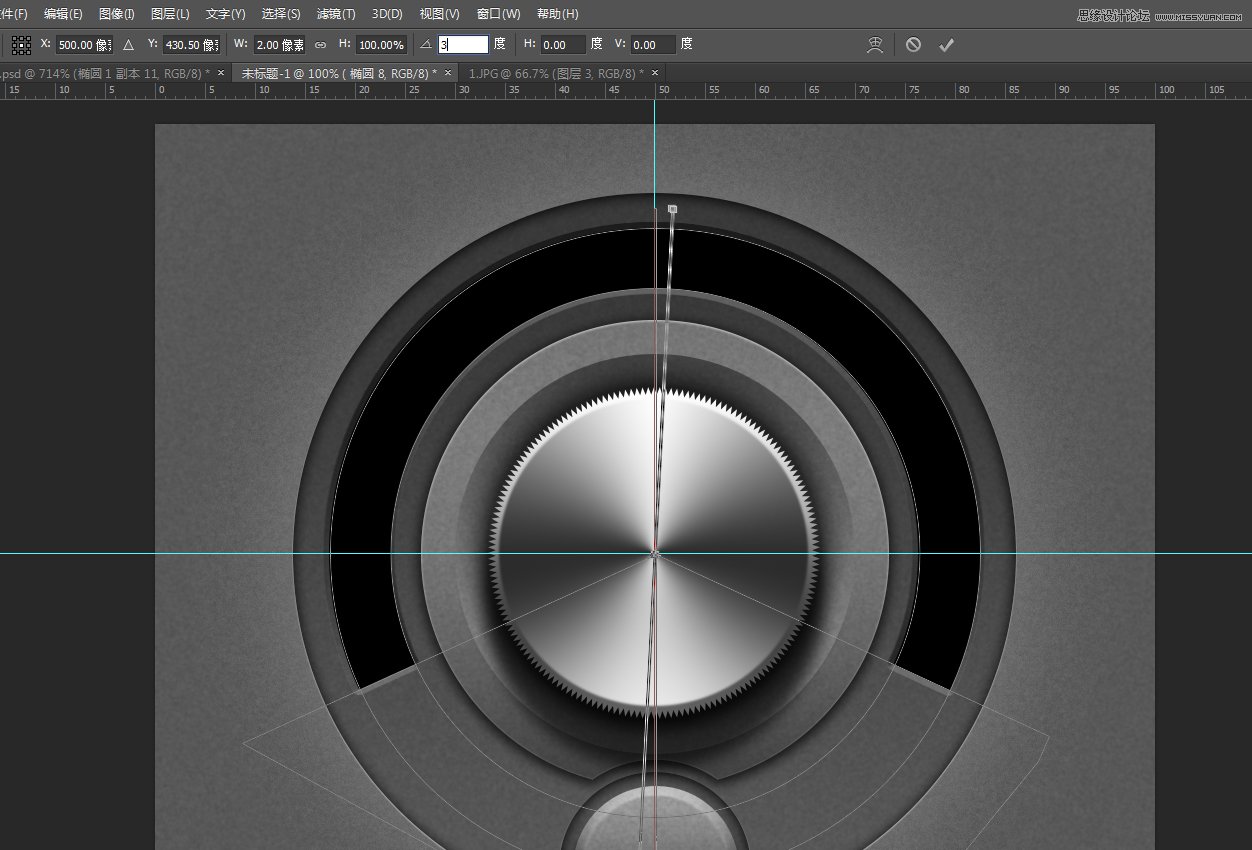1252x850 pixels.
Task: Click the horizontal skew H field
Action: [562, 45]
